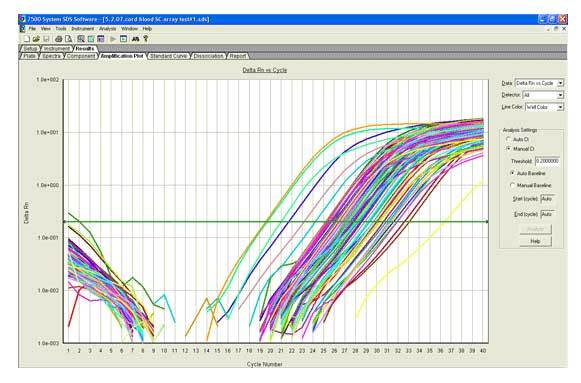This screenshot has height=383, width=581.
Task: Open the Line Color dropdown
Action: click(544, 107)
